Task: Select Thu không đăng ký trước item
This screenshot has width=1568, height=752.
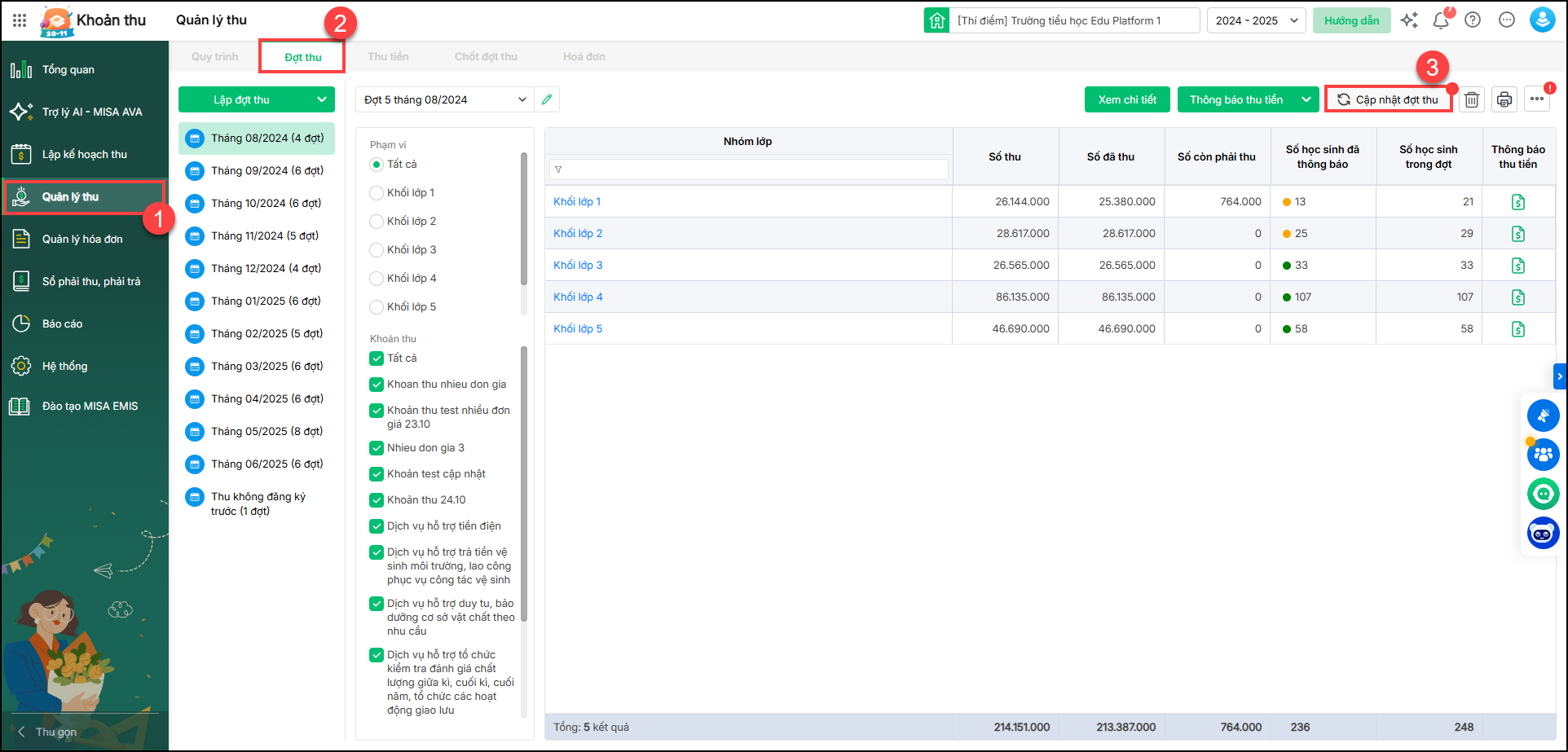Action: [257, 504]
